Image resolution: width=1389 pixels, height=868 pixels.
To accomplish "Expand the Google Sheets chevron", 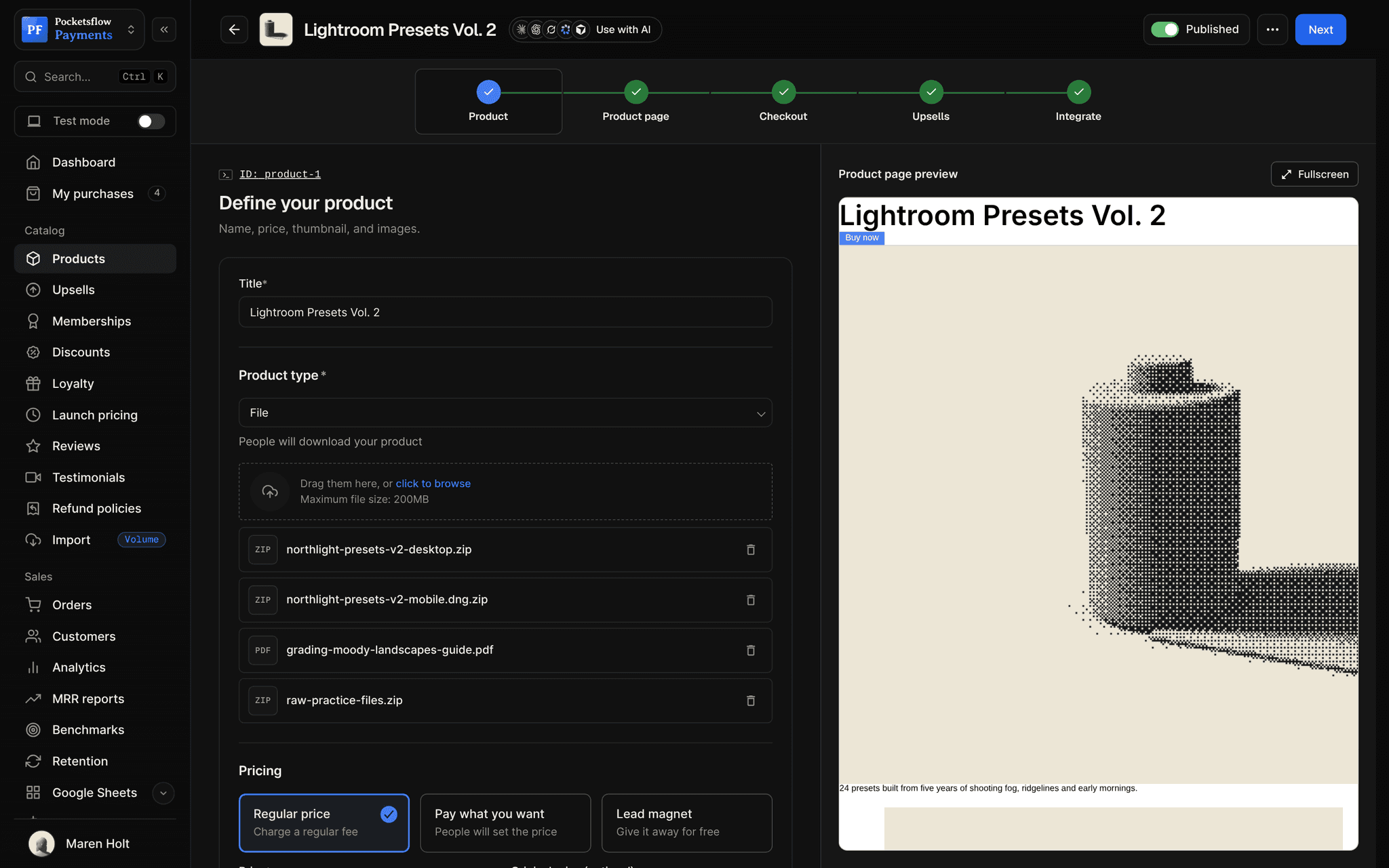I will [163, 792].
